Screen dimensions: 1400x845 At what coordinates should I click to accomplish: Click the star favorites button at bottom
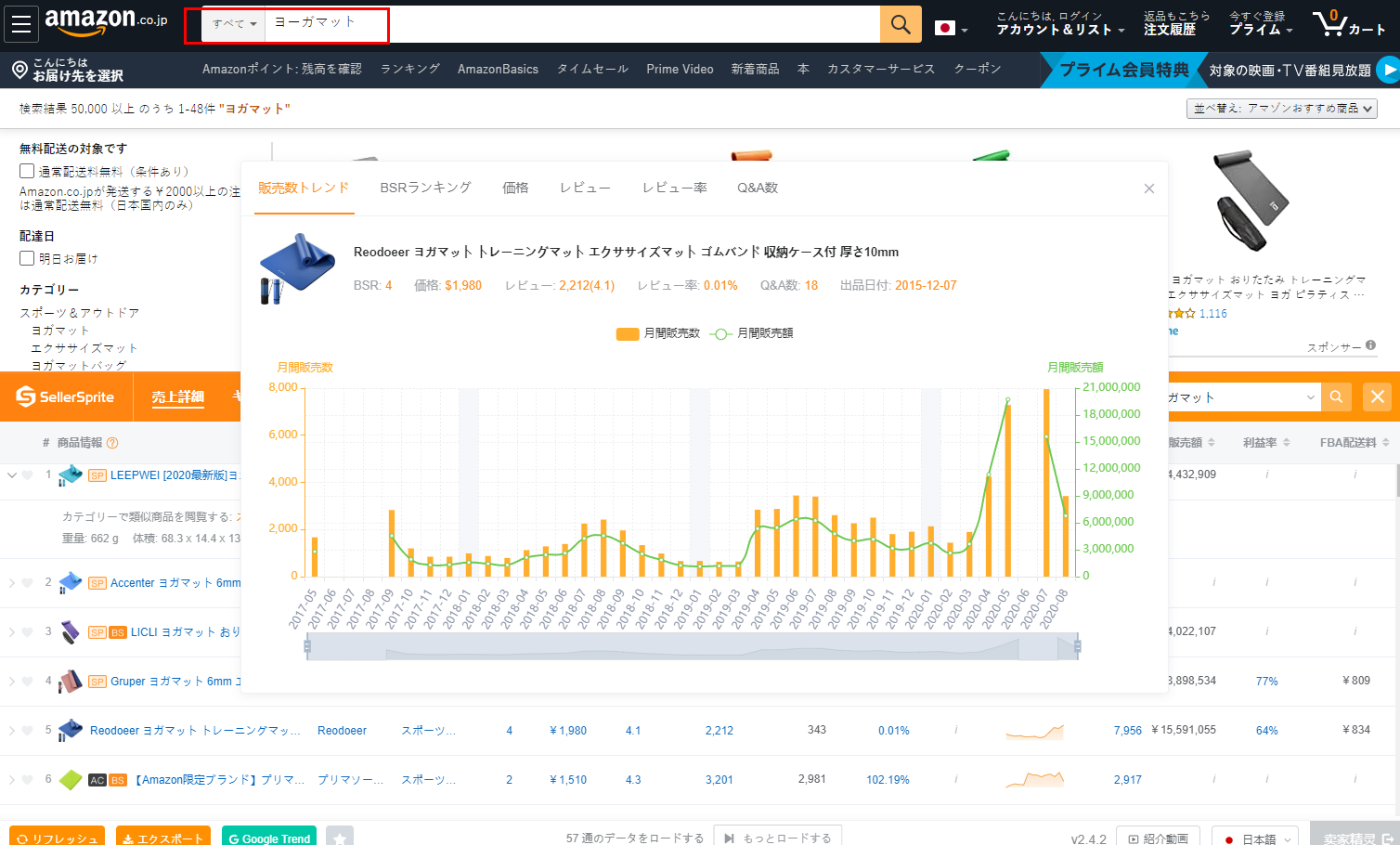pos(340,838)
